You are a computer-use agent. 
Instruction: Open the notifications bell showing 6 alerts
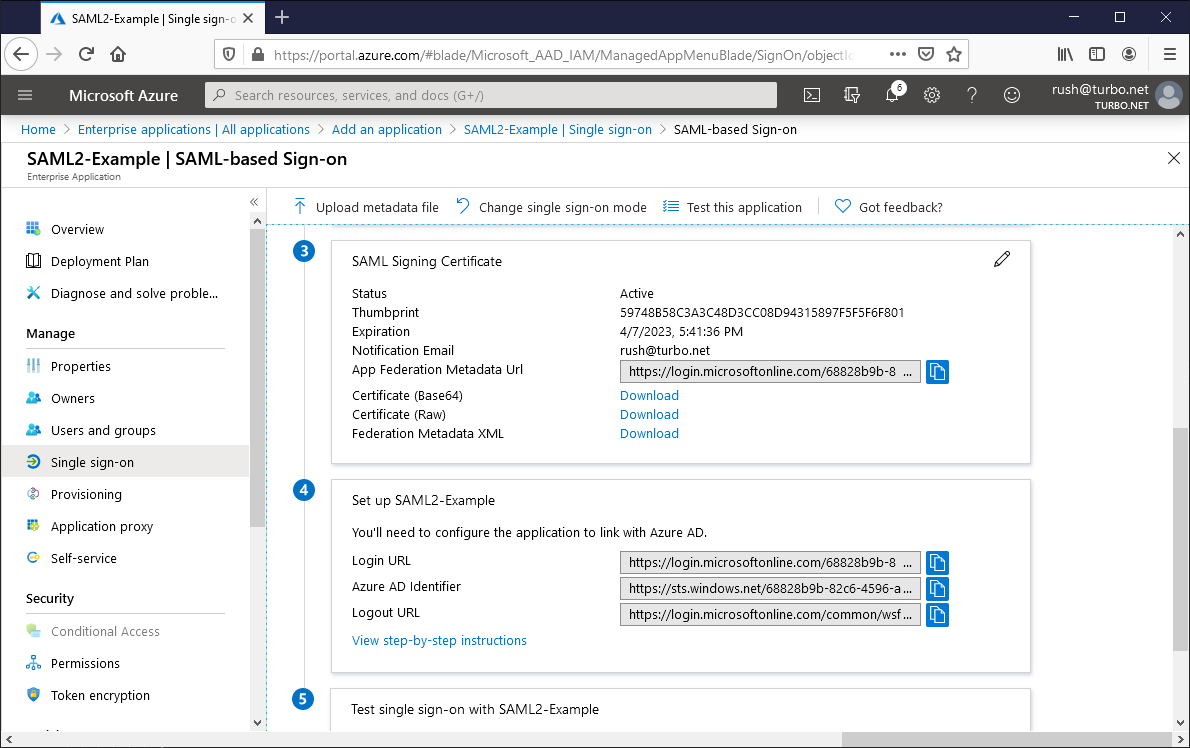[x=891, y=95]
